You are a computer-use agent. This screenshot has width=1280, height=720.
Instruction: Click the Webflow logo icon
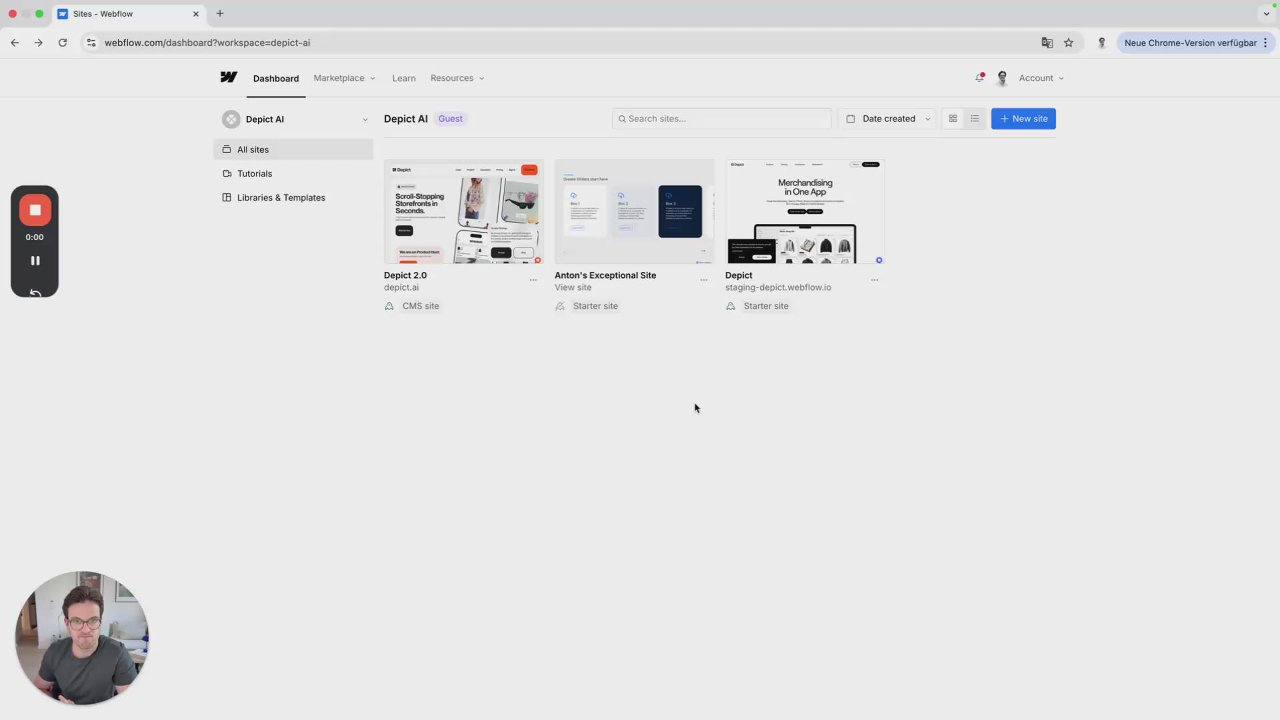click(x=228, y=77)
